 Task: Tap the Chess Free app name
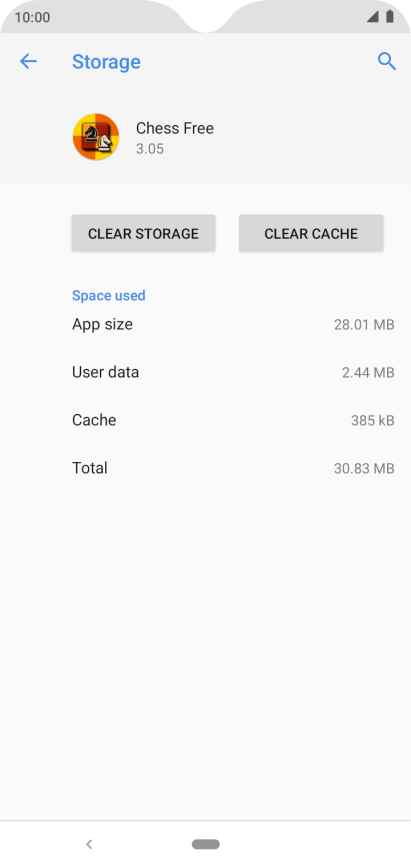175,128
